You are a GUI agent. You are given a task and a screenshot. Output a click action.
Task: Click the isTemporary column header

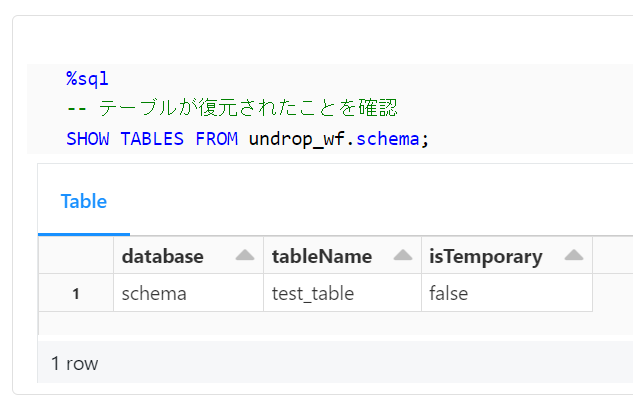click(x=486, y=257)
